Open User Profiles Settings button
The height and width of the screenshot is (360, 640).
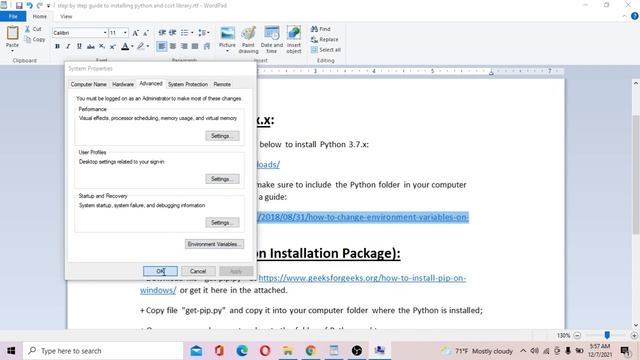[x=222, y=179]
